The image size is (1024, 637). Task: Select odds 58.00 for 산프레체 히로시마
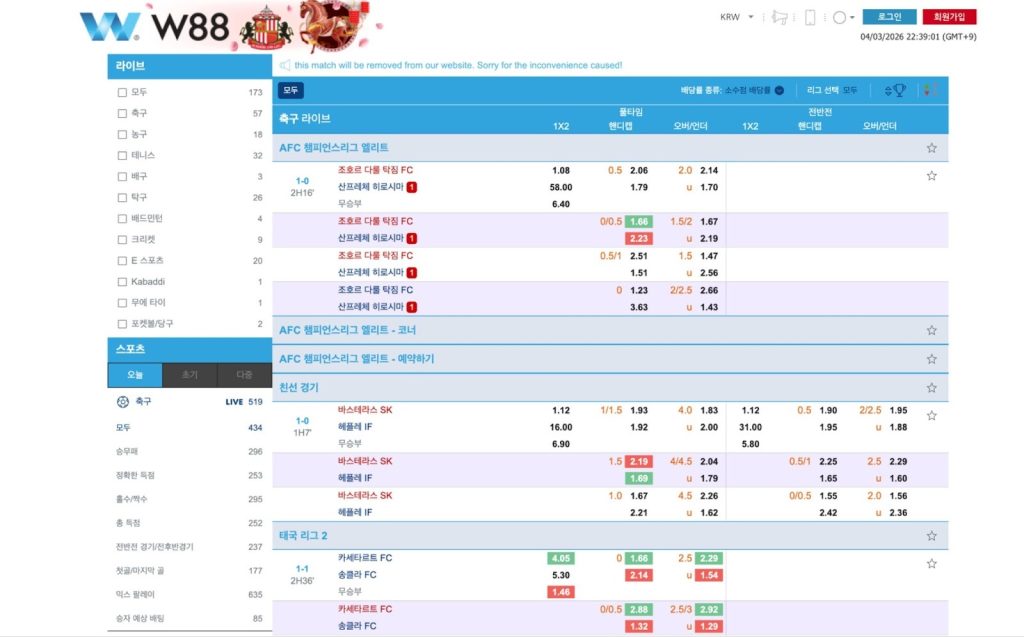(x=560, y=188)
